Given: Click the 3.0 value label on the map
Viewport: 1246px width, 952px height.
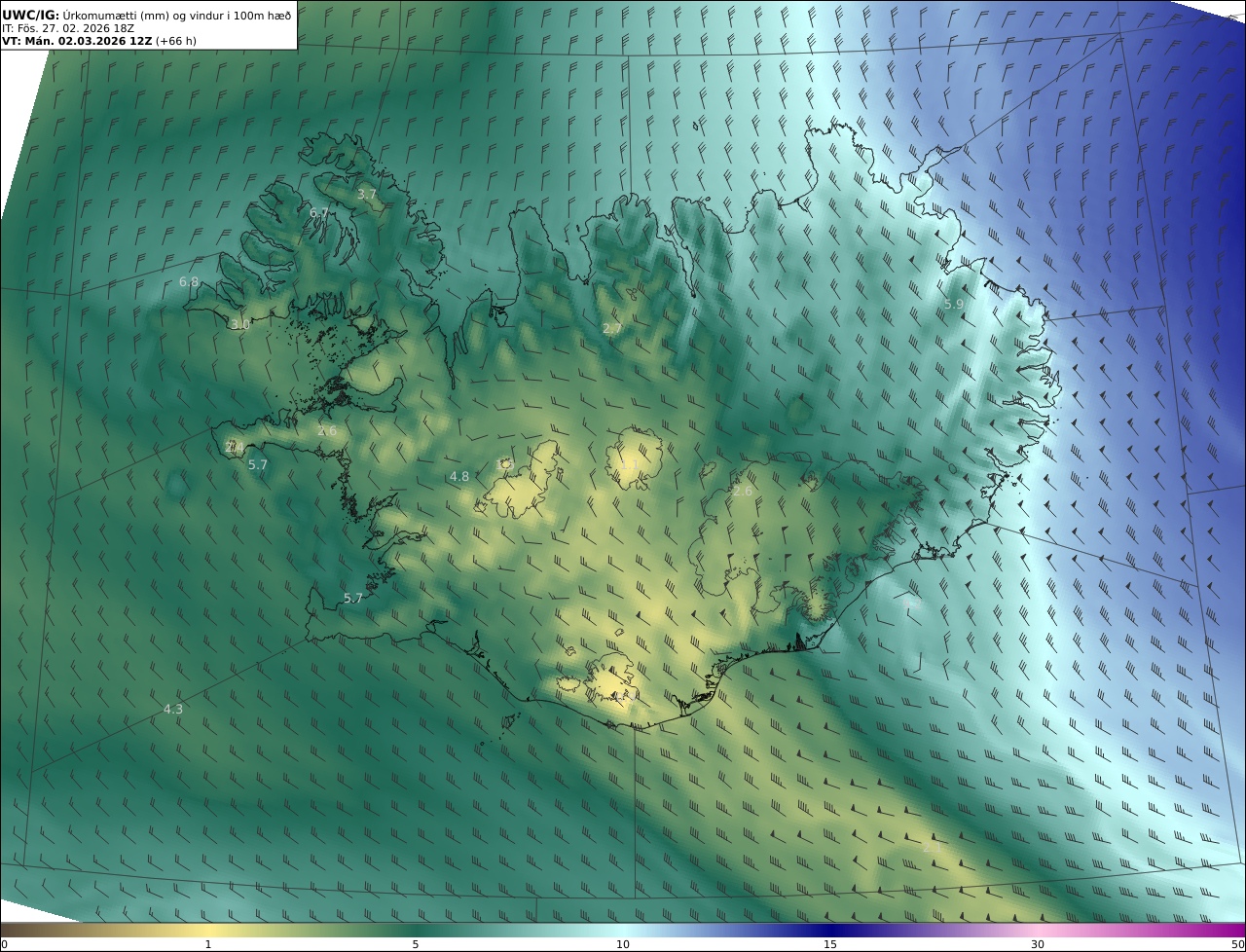Looking at the screenshot, I should (x=239, y=325).
